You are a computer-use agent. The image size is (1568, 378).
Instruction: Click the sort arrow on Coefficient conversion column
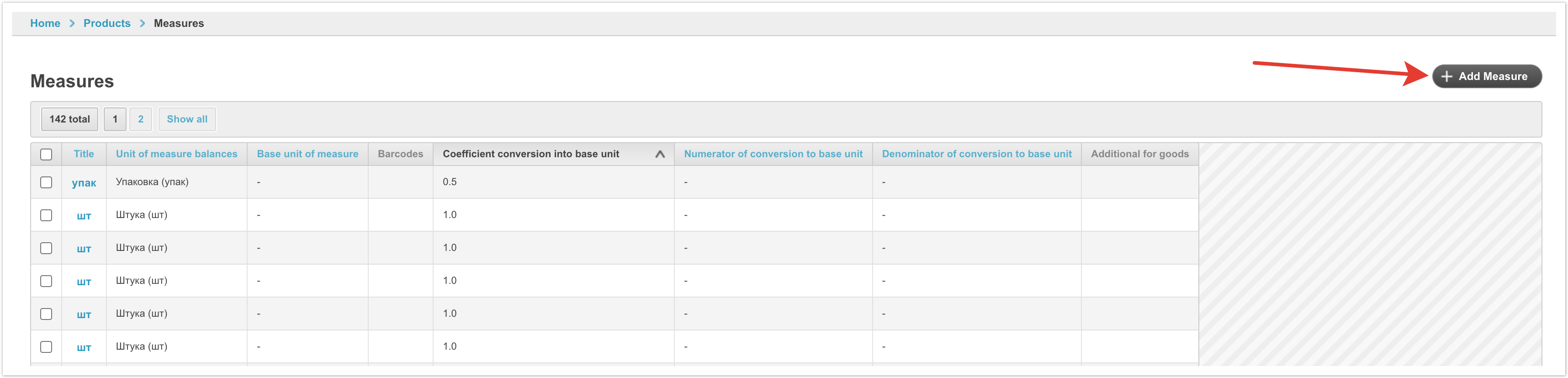659,154
